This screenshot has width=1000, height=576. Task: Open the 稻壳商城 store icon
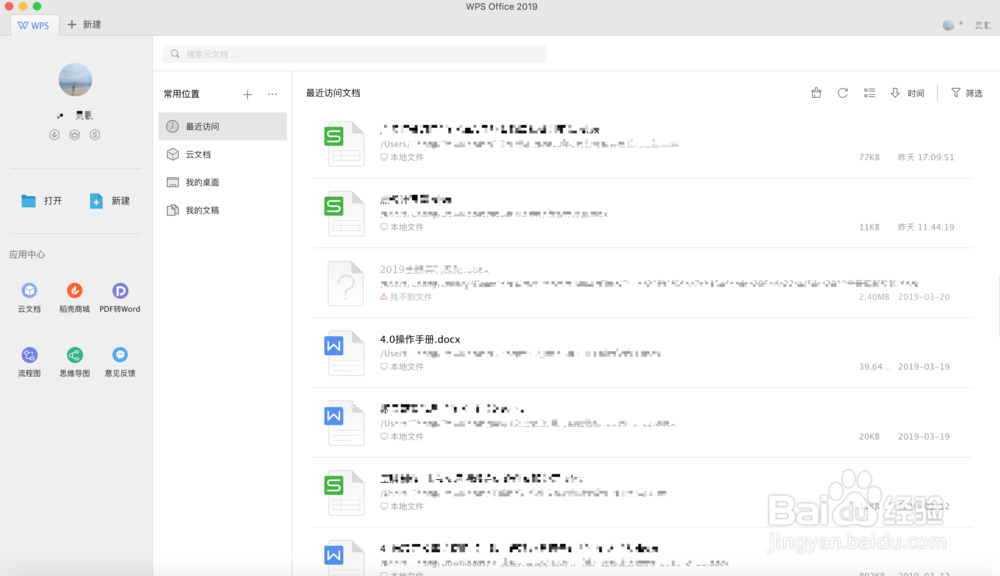(75, 298)
